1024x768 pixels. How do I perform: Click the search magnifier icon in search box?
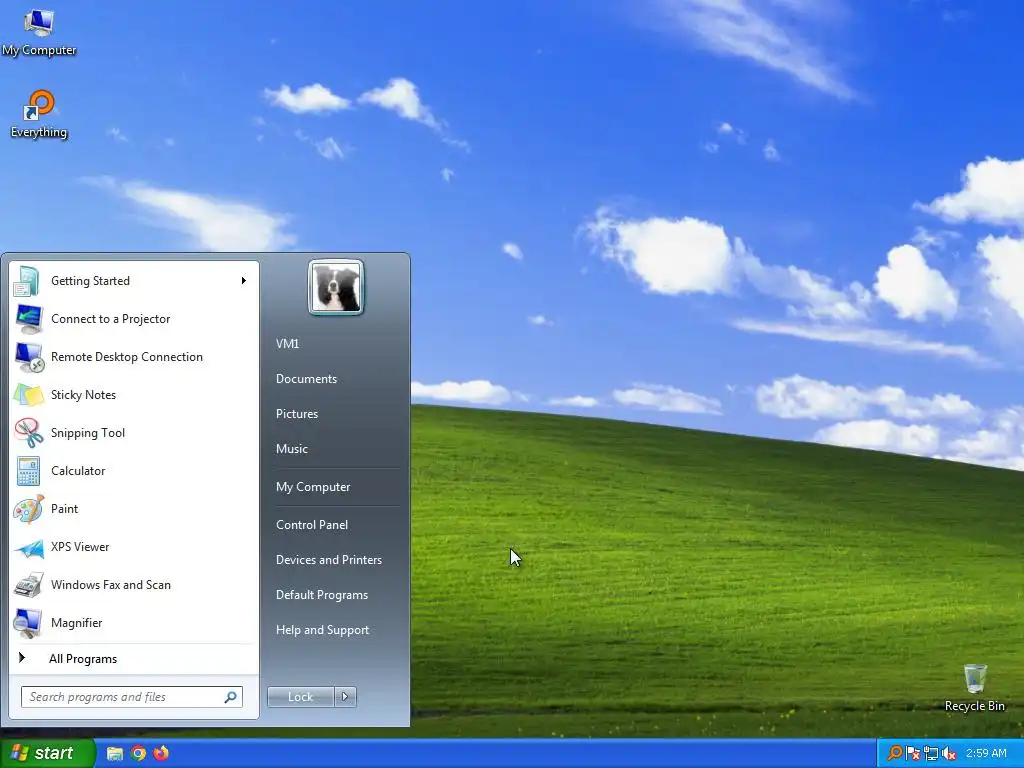coord(231,697)
